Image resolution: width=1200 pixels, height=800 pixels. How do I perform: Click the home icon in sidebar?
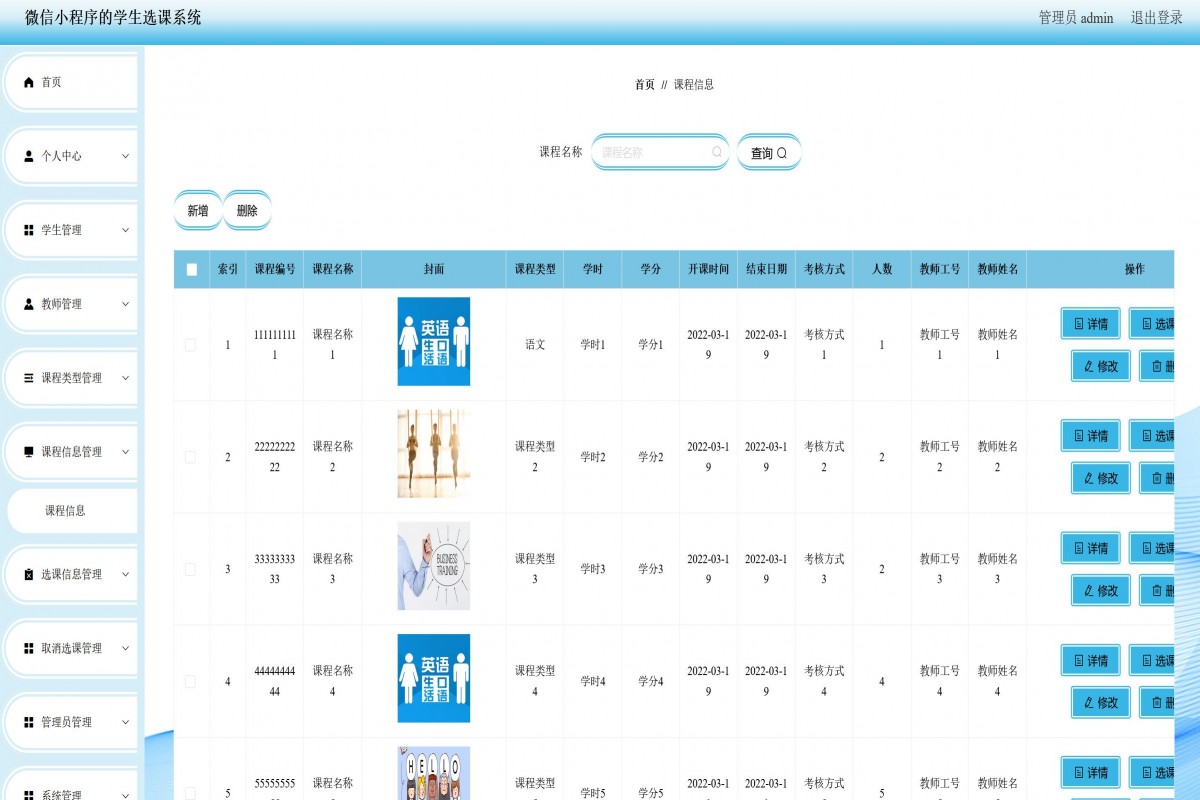pyautogui.click(x=29, y=83)
